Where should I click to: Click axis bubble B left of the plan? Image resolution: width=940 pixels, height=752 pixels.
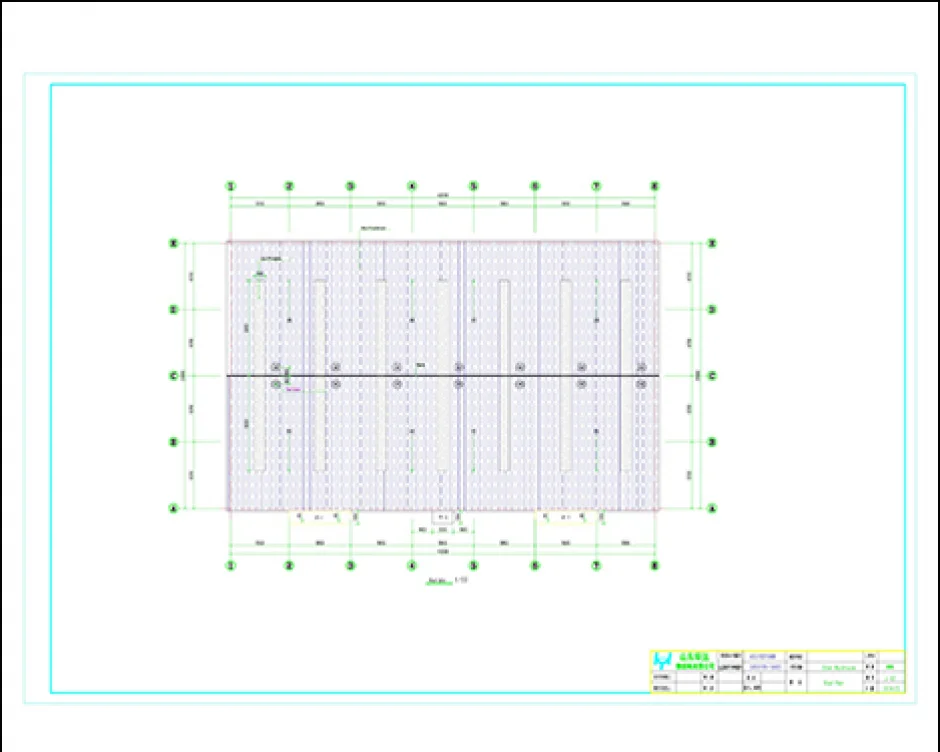pyautogui.click(x=174, y=442)
